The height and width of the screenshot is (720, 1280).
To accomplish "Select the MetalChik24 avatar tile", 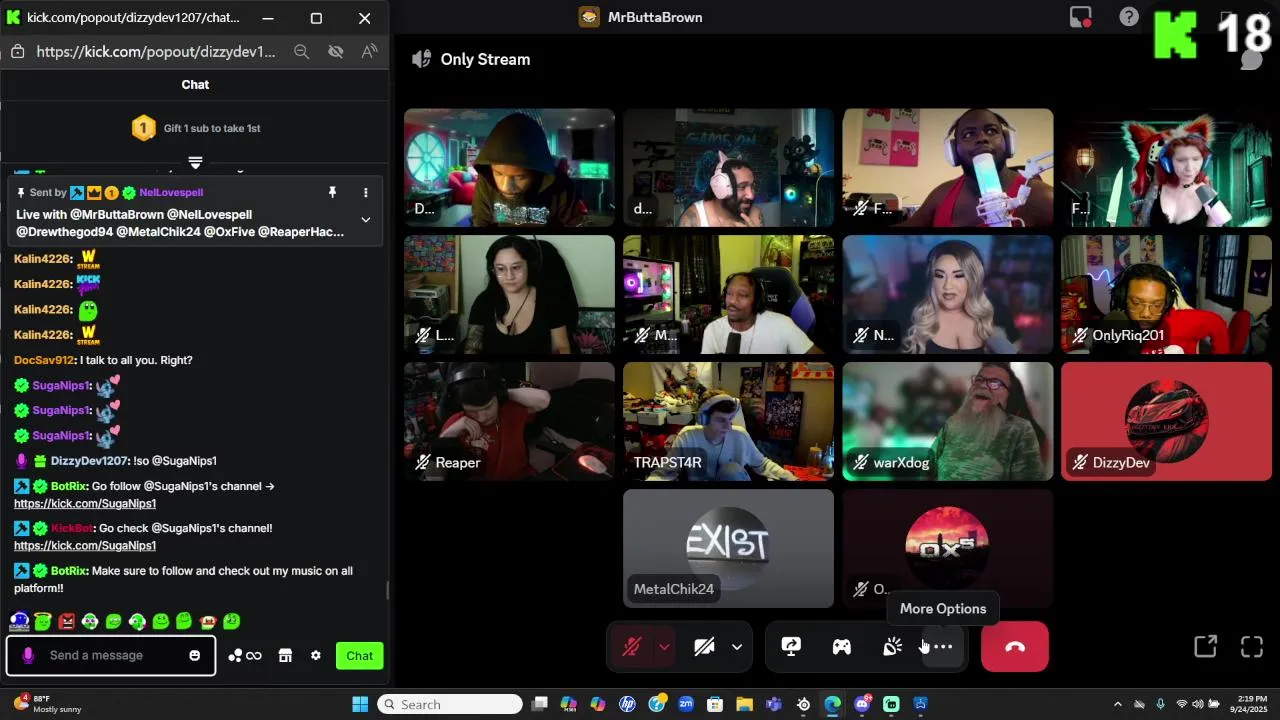I will 728,548.
